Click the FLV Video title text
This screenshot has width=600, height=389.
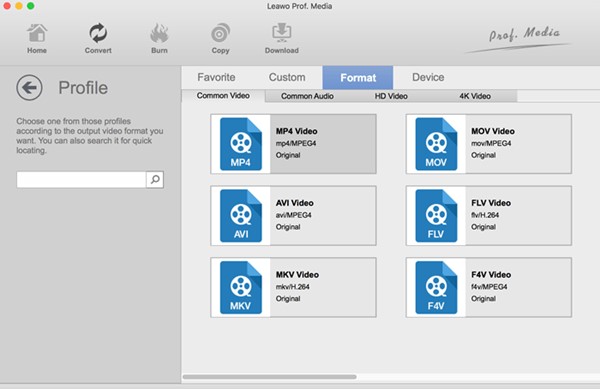coord(491,203)
